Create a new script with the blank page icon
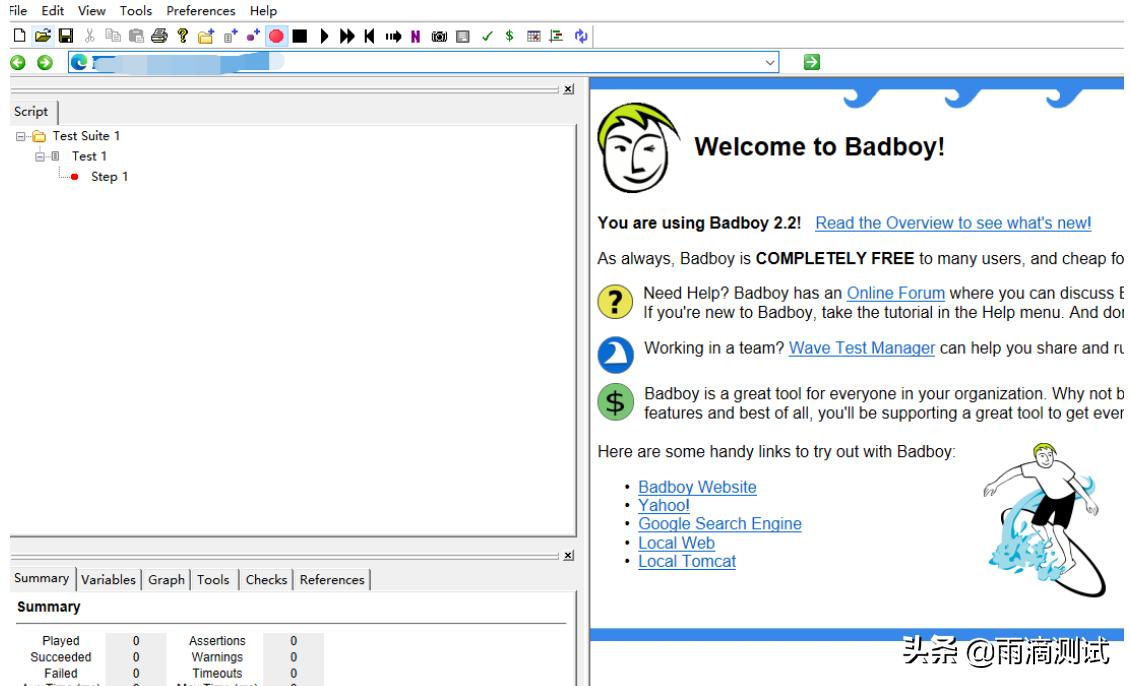 click(x=19, y=36)
